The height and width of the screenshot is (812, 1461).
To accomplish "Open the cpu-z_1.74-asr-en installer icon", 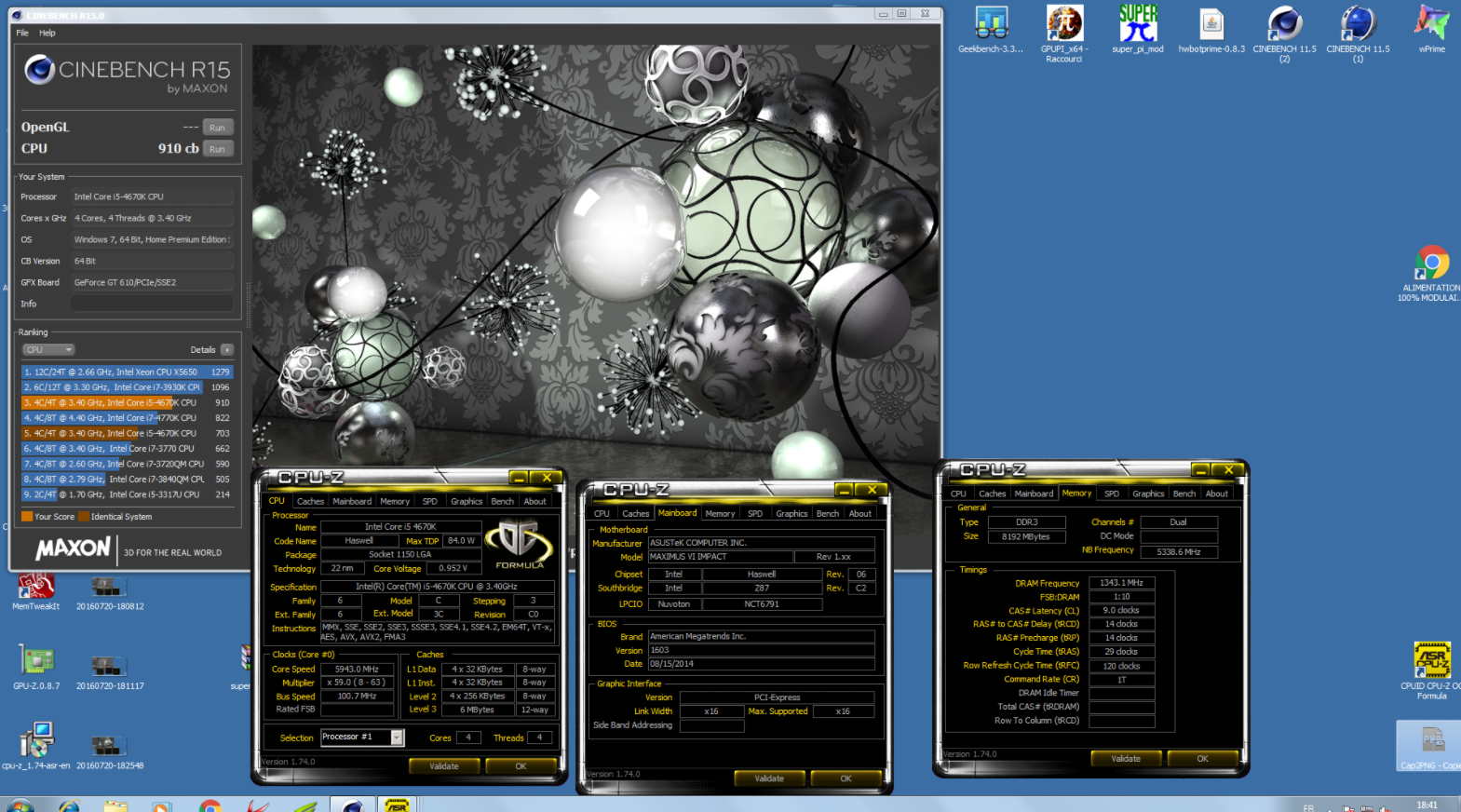I will point(36,745).
